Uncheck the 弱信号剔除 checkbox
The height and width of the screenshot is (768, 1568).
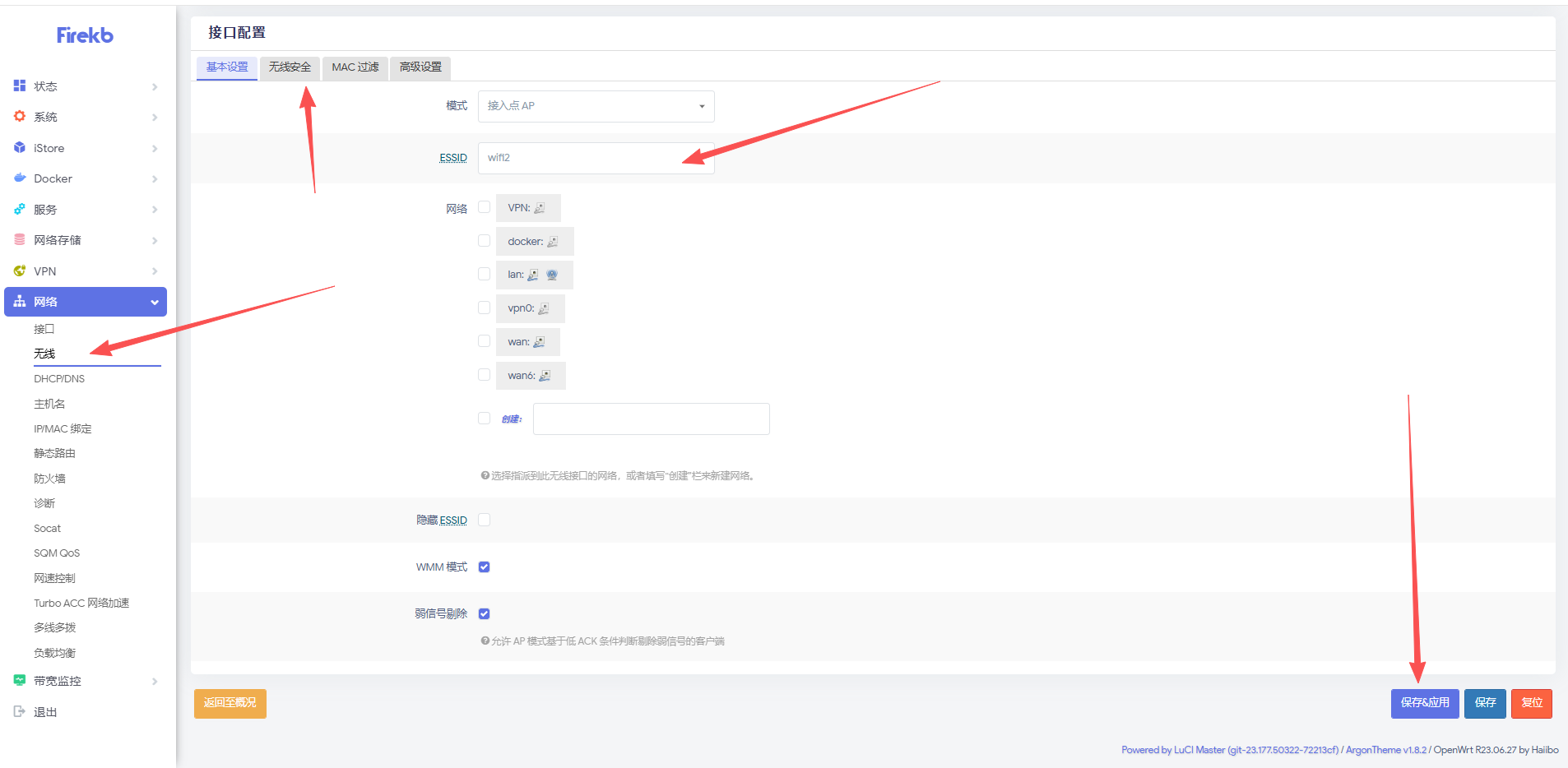pyautogui.click(x=484, y=613)
